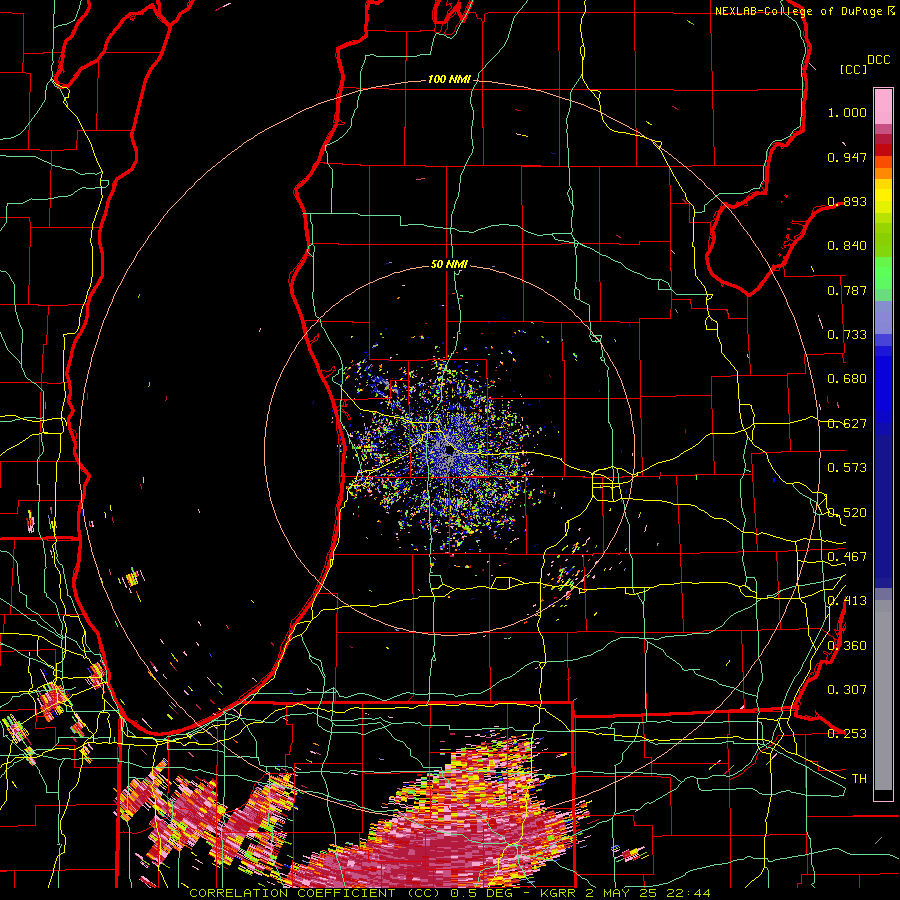Click the 0.947 scale value
The height and width of the screenshot is (900, 900).
[847, 157]
